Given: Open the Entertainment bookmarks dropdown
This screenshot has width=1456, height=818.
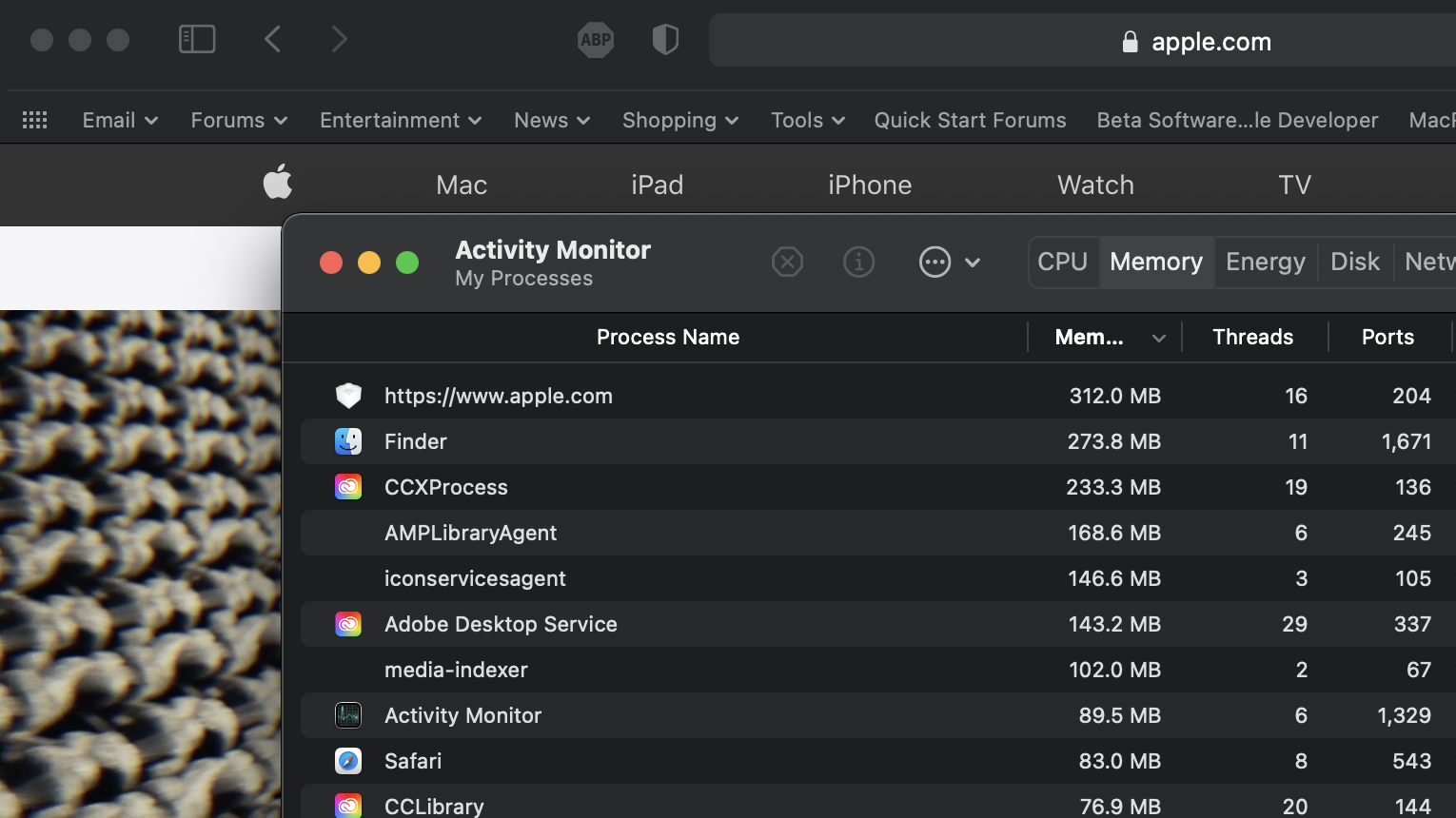Looking at the screenshot, I should [x=401, y=120].
